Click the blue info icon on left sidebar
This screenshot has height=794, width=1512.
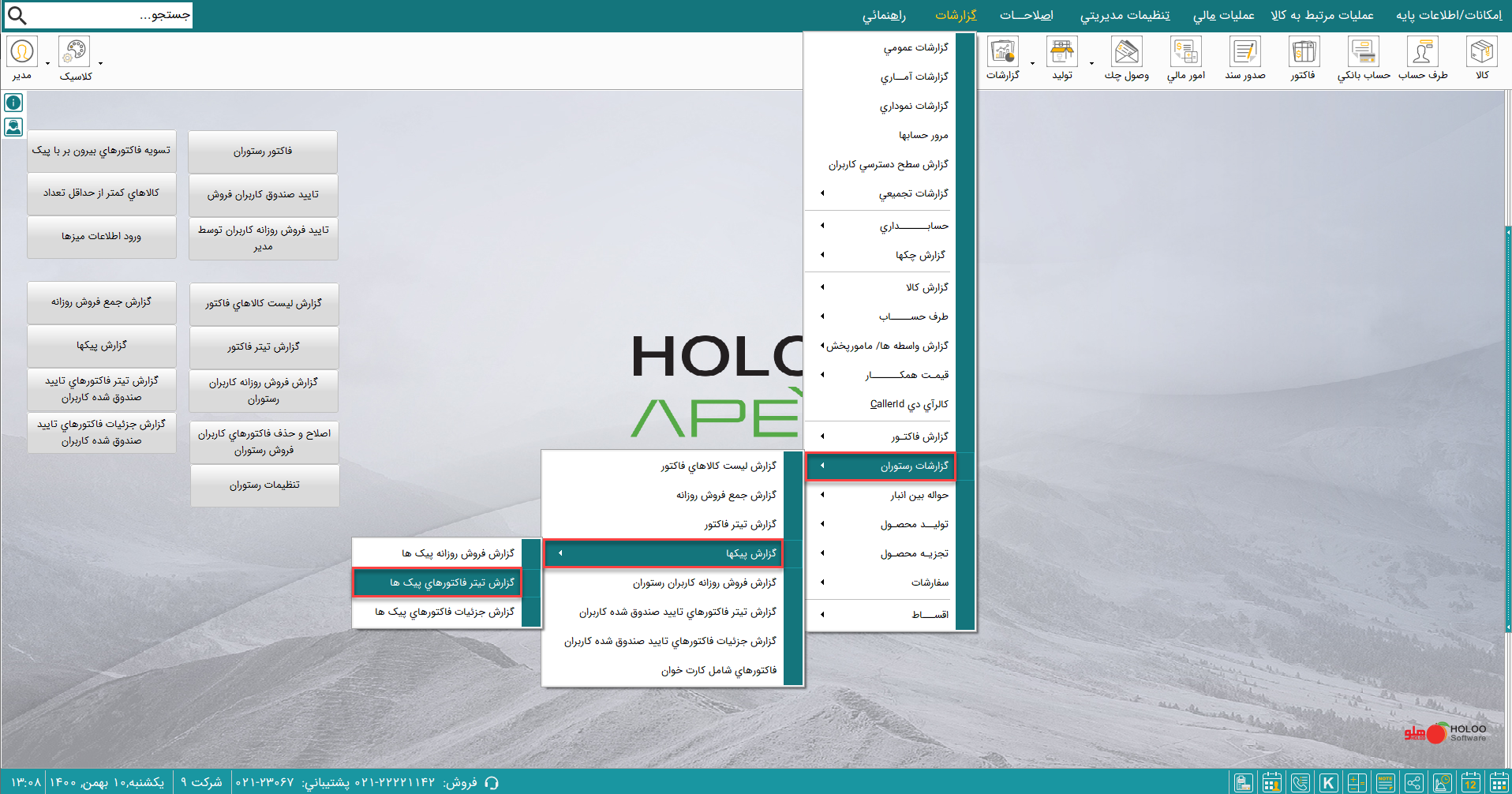click(x=13, y=103)
